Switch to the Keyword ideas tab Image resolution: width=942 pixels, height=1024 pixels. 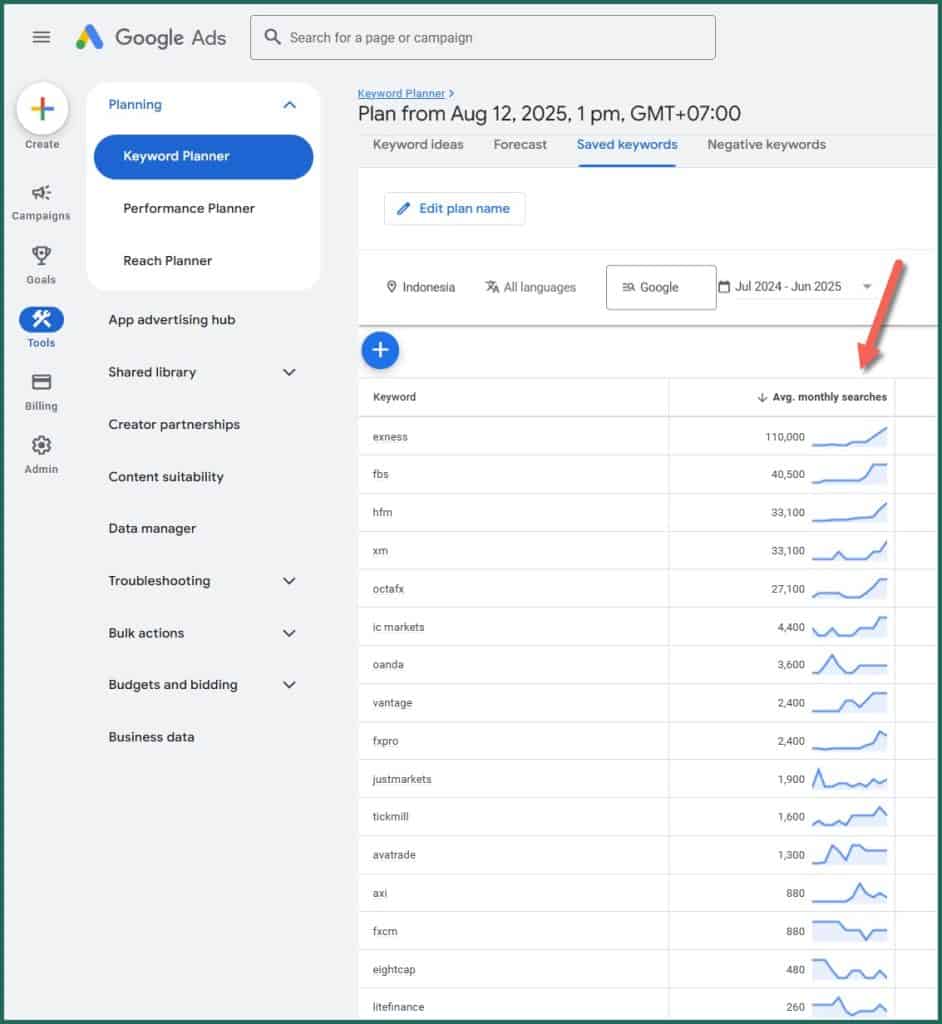[418, 144]
